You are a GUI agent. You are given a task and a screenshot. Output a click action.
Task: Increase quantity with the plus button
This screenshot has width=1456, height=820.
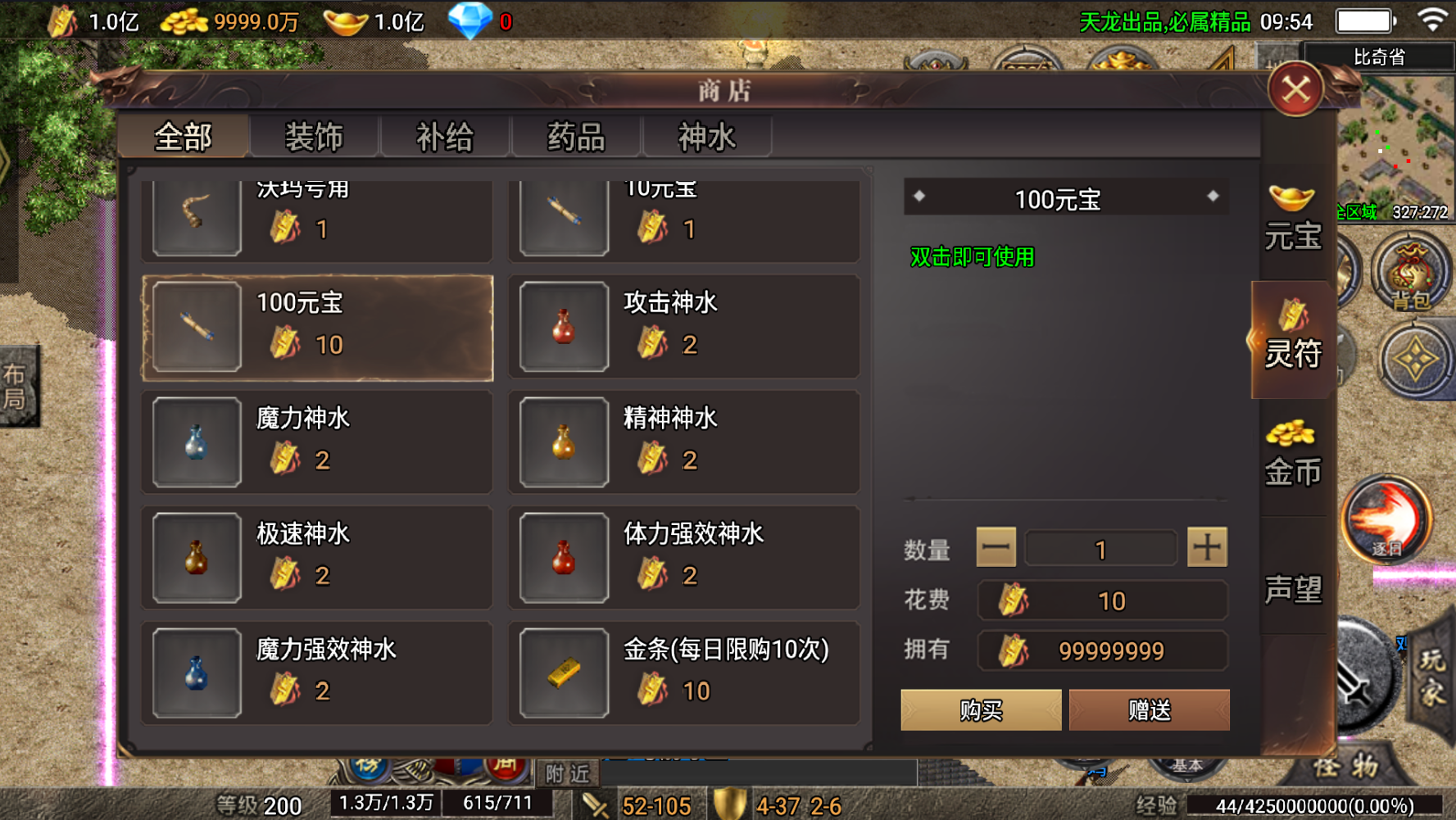[x=1207, y=547]
